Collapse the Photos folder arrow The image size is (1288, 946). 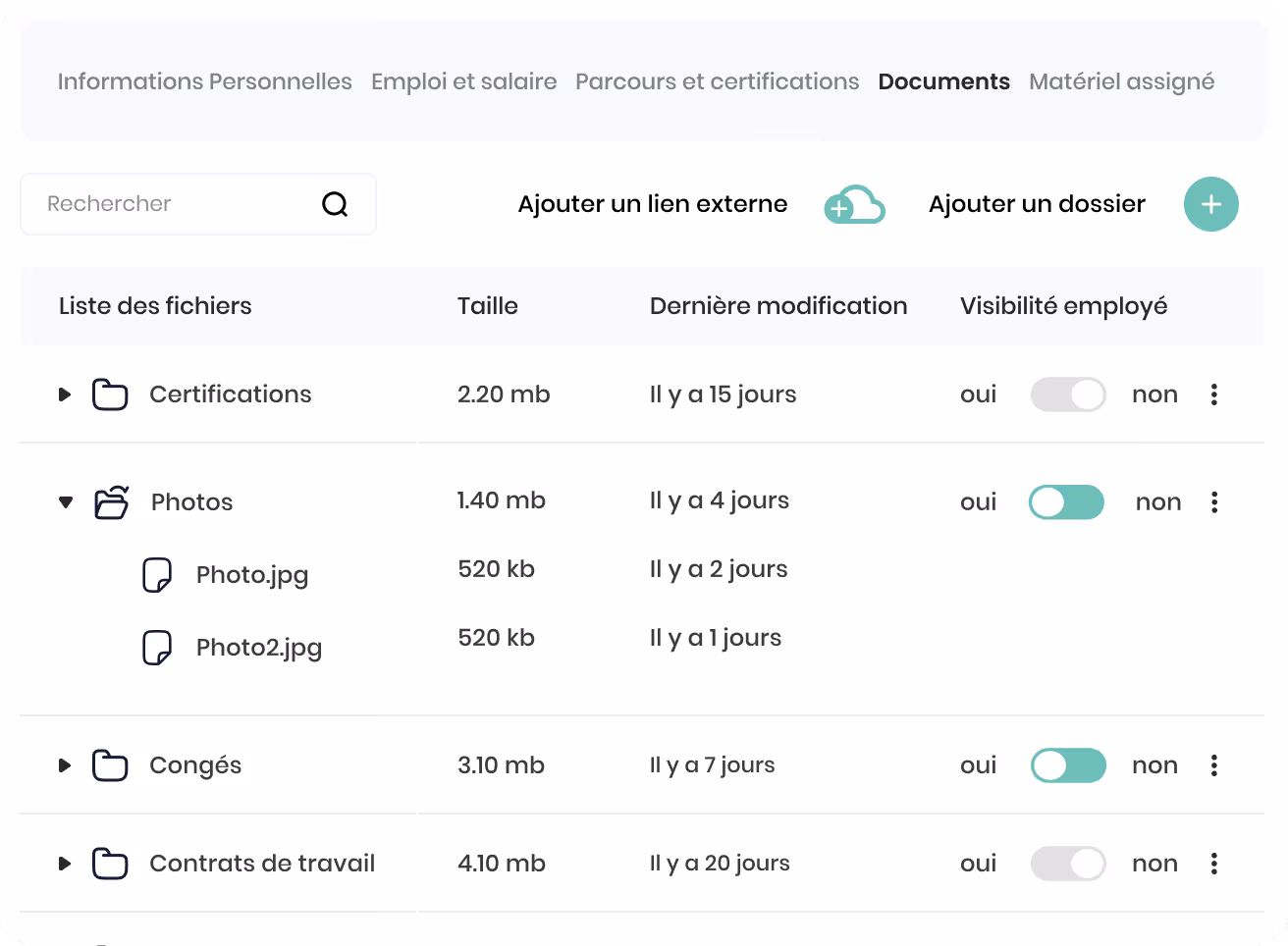(66, 502)
